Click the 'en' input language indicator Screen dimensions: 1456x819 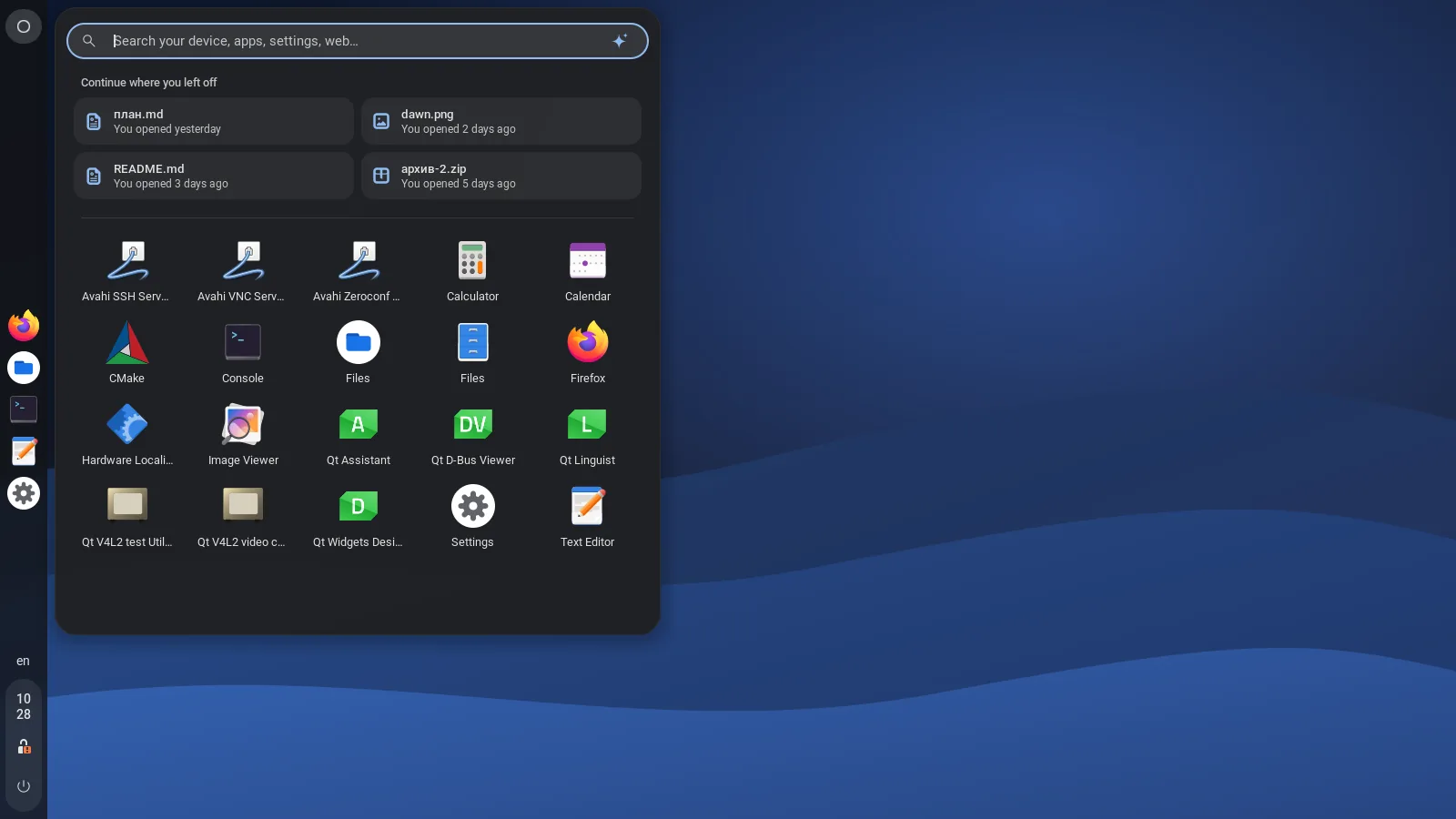[24, 661]
